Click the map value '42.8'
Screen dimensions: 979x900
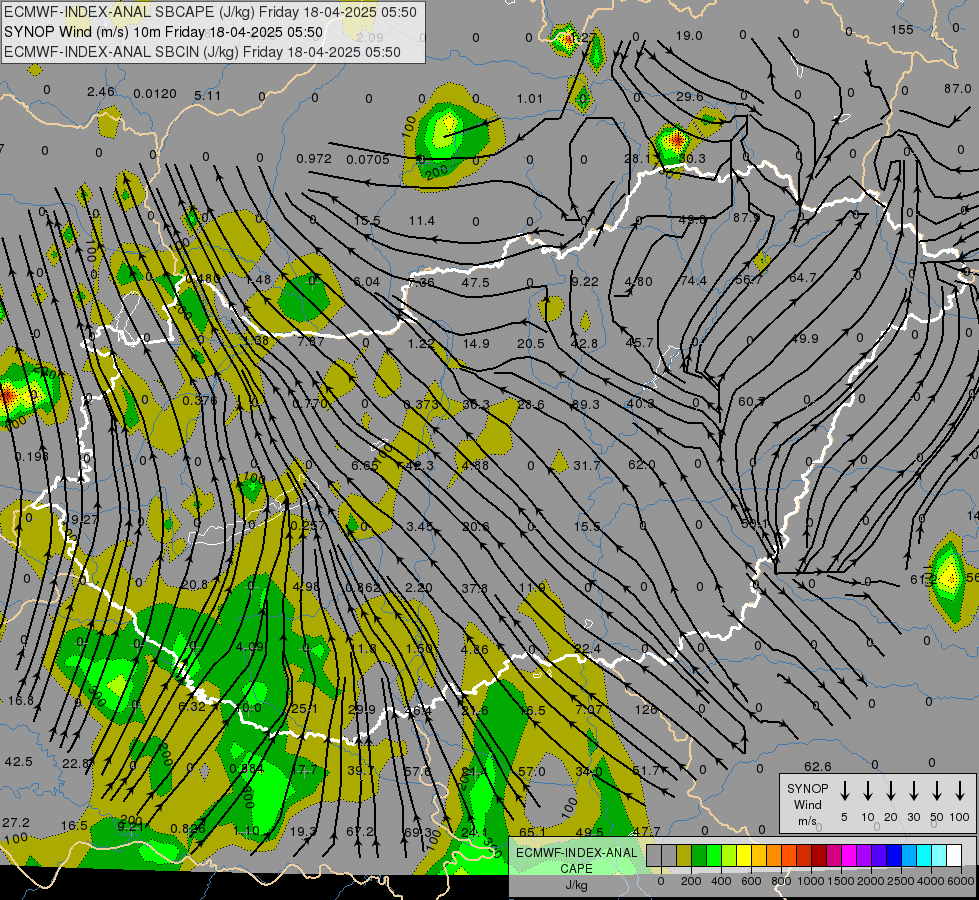[x=584, y=344]
